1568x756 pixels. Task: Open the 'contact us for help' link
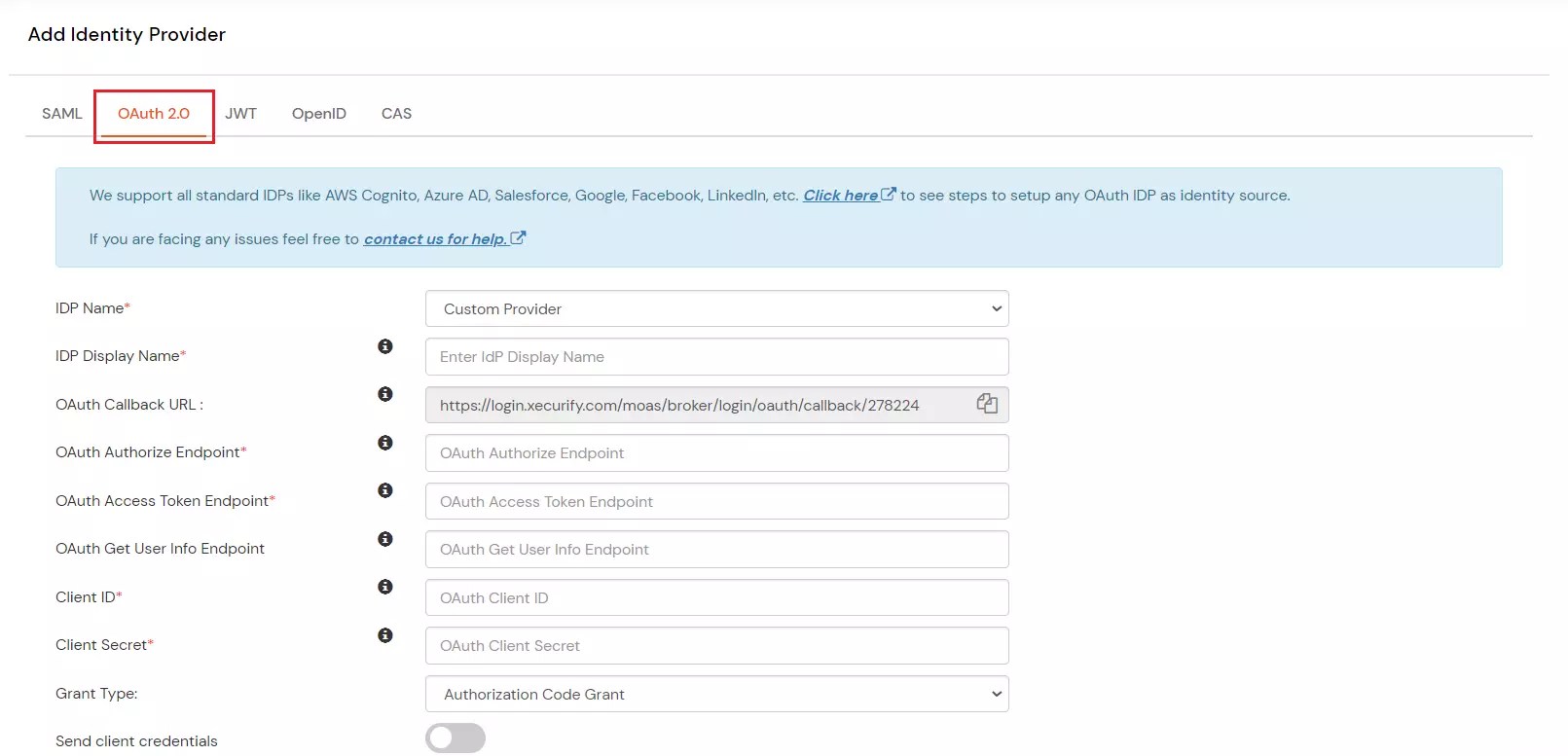tap(436, 239)
